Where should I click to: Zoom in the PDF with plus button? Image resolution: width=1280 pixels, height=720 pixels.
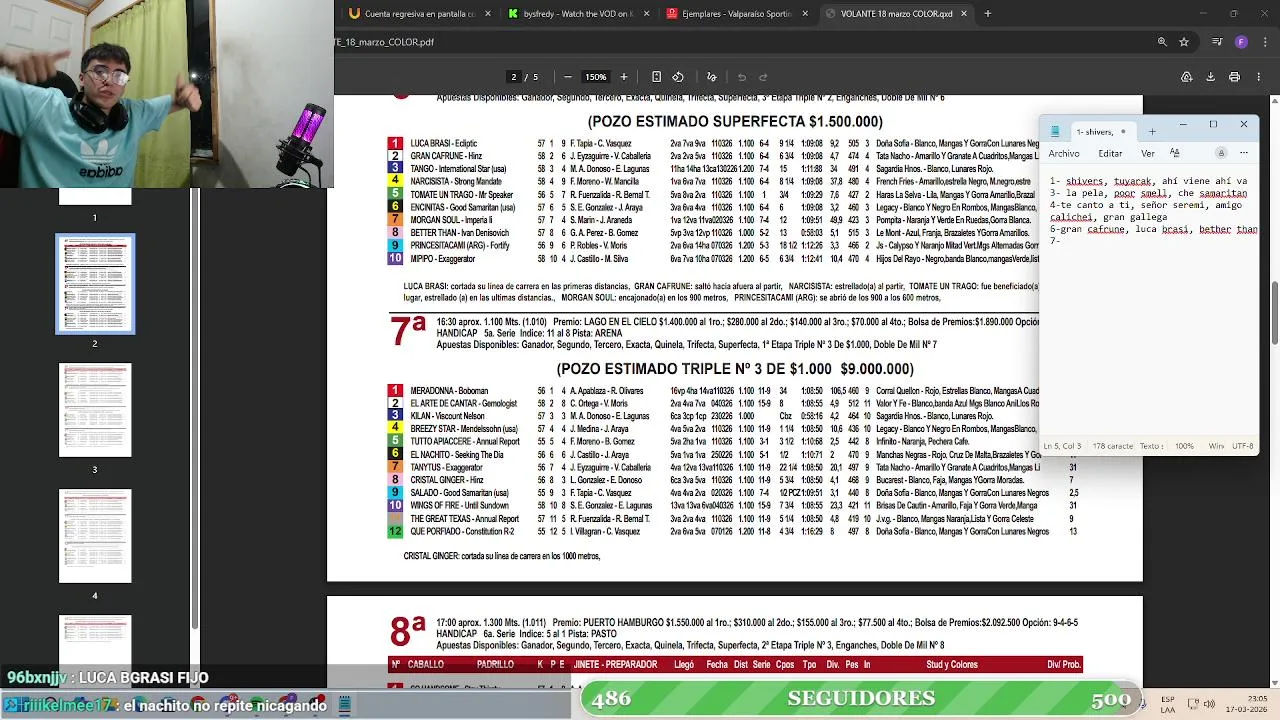(x=624, y=77)
